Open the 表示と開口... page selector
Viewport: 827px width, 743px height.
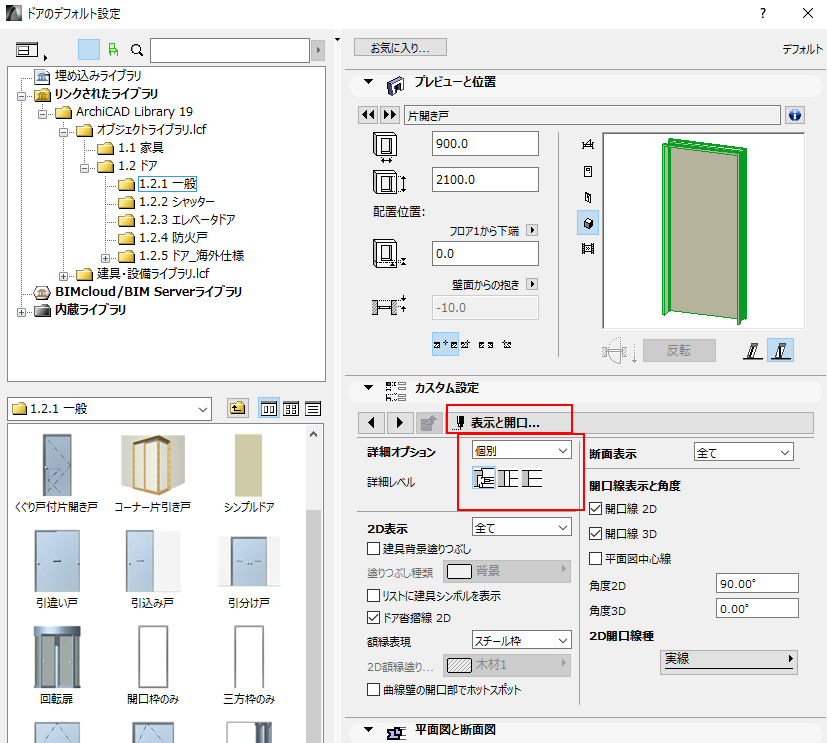click(631, 422)
